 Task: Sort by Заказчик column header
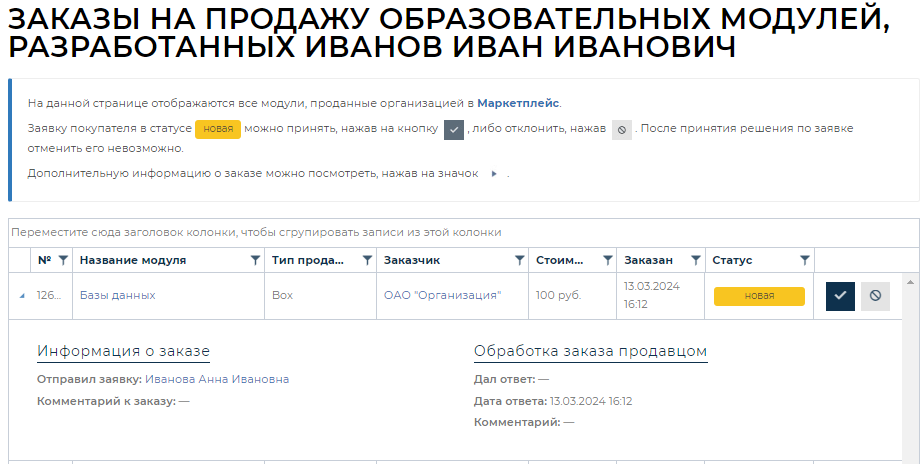coord(412,260)
